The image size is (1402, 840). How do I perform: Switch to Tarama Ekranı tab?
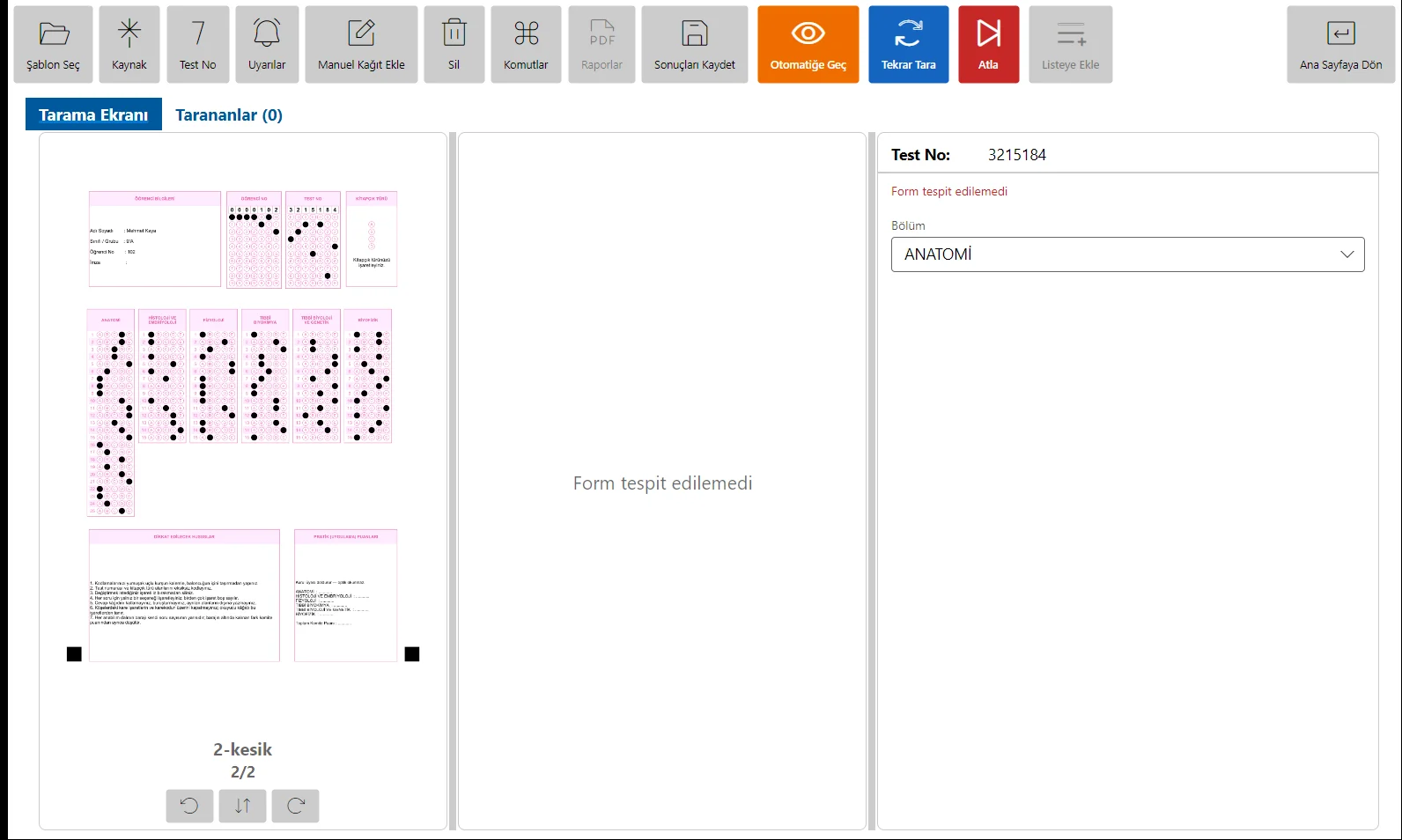tap(93, 114)
